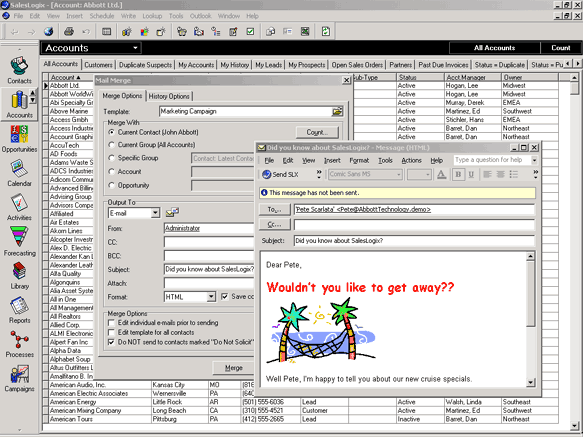
Task: Select Current Contact (John Abbott) option
Action: [111, 132]
